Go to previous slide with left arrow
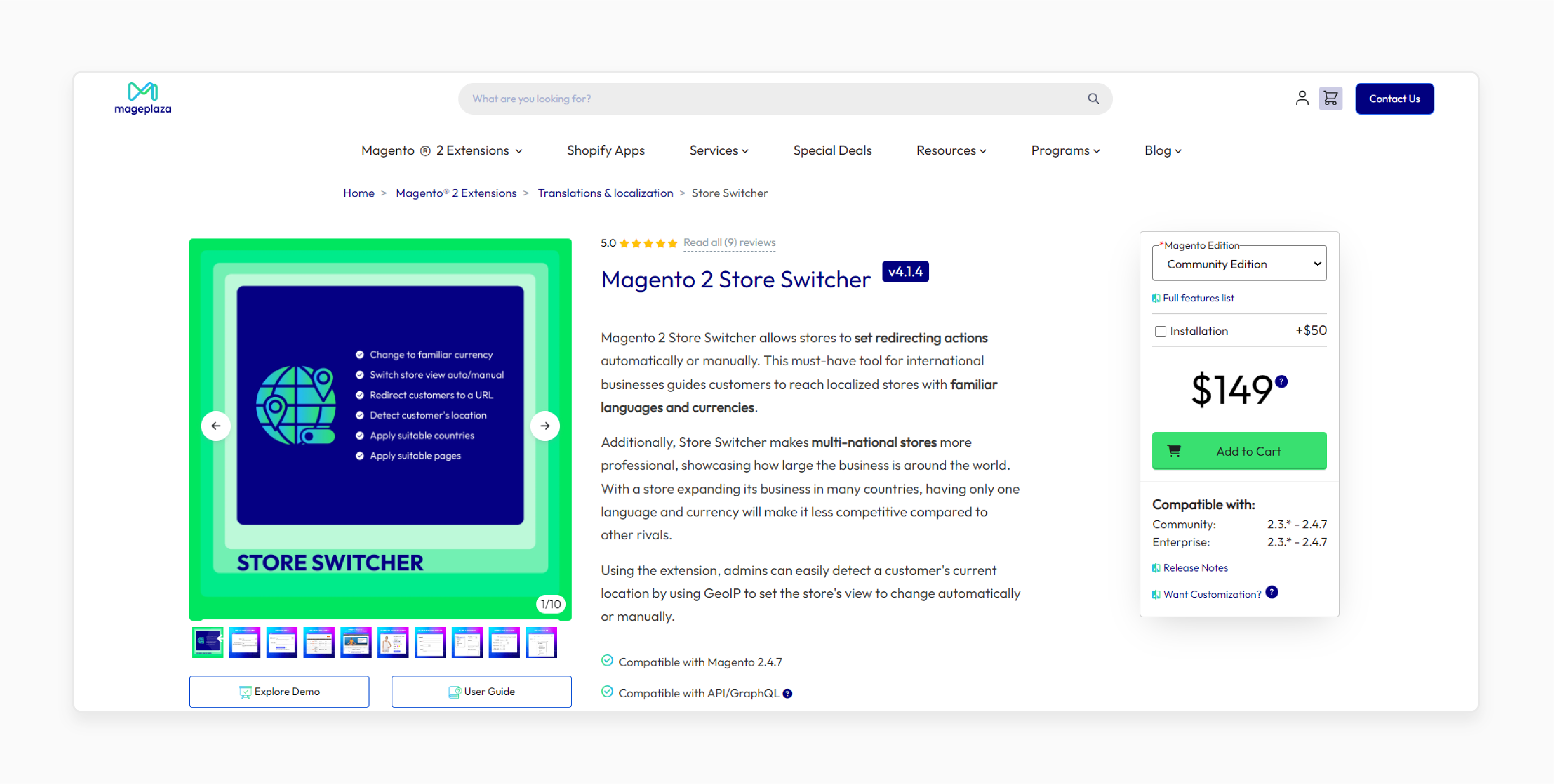The image size is (1554, 784). pyautogui.click(x=215, y=426)
